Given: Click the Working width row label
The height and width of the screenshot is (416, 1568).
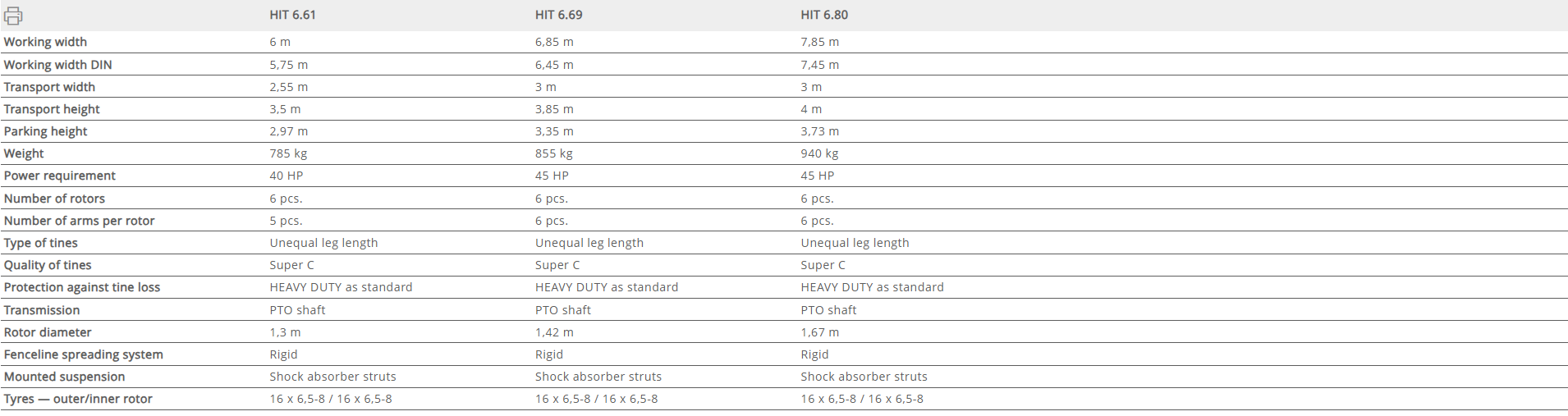Looking at the screenshot, I should [45, 42].
